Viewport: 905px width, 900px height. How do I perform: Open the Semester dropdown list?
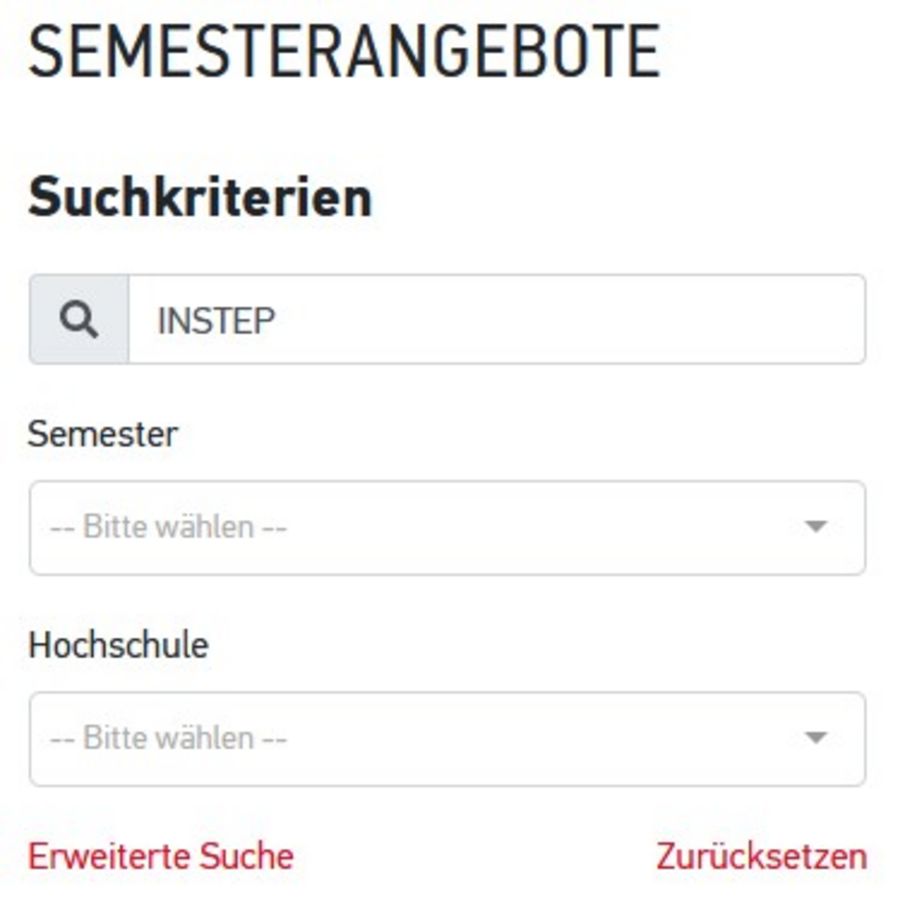point(447,528)
